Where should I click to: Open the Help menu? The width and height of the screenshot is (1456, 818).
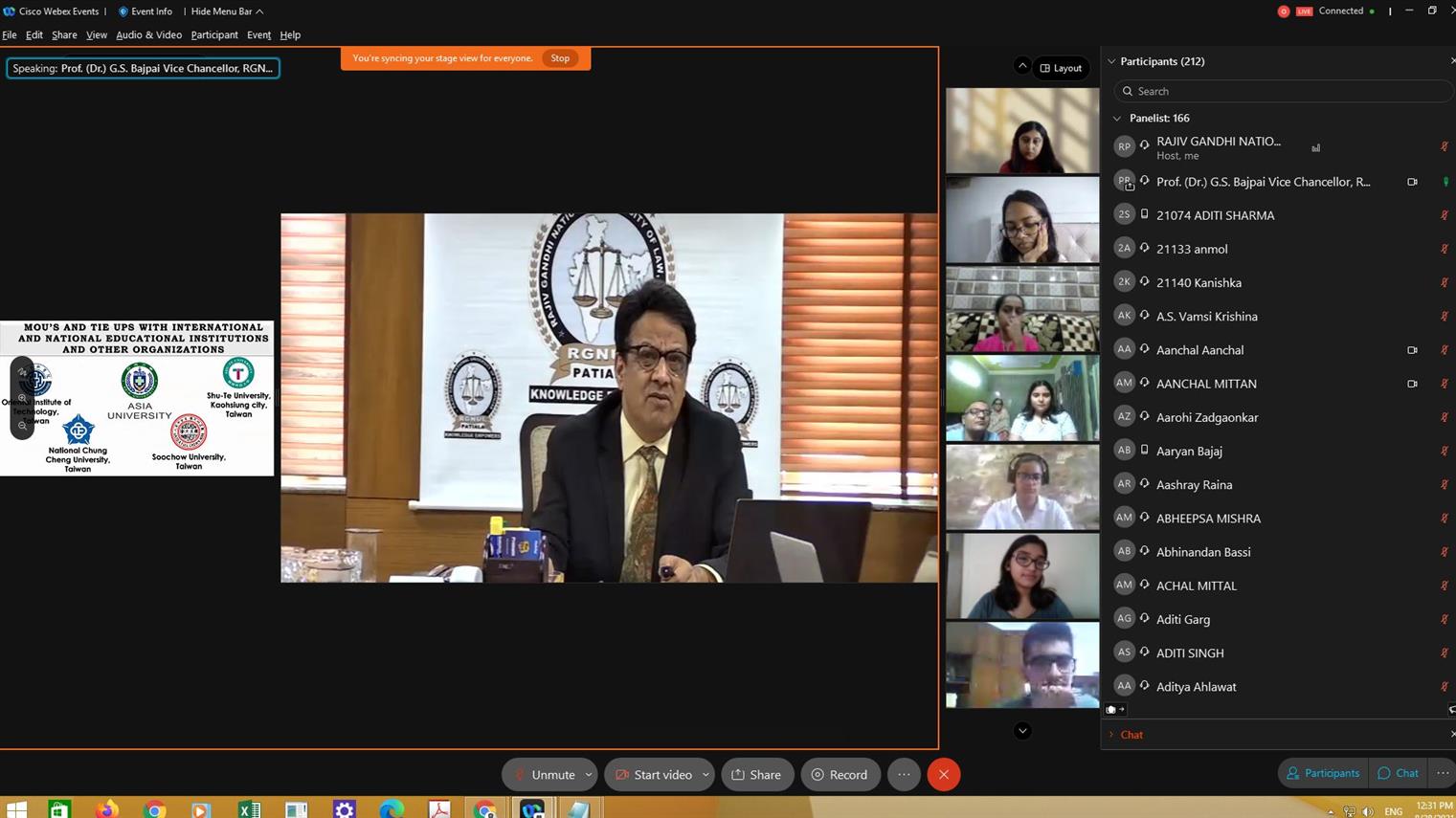tap(290, 35)
